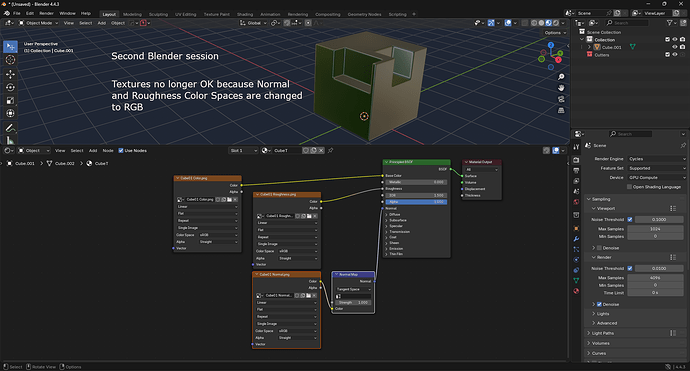
Task: Open Light Paths presets list icon
Action: point(673,333)
